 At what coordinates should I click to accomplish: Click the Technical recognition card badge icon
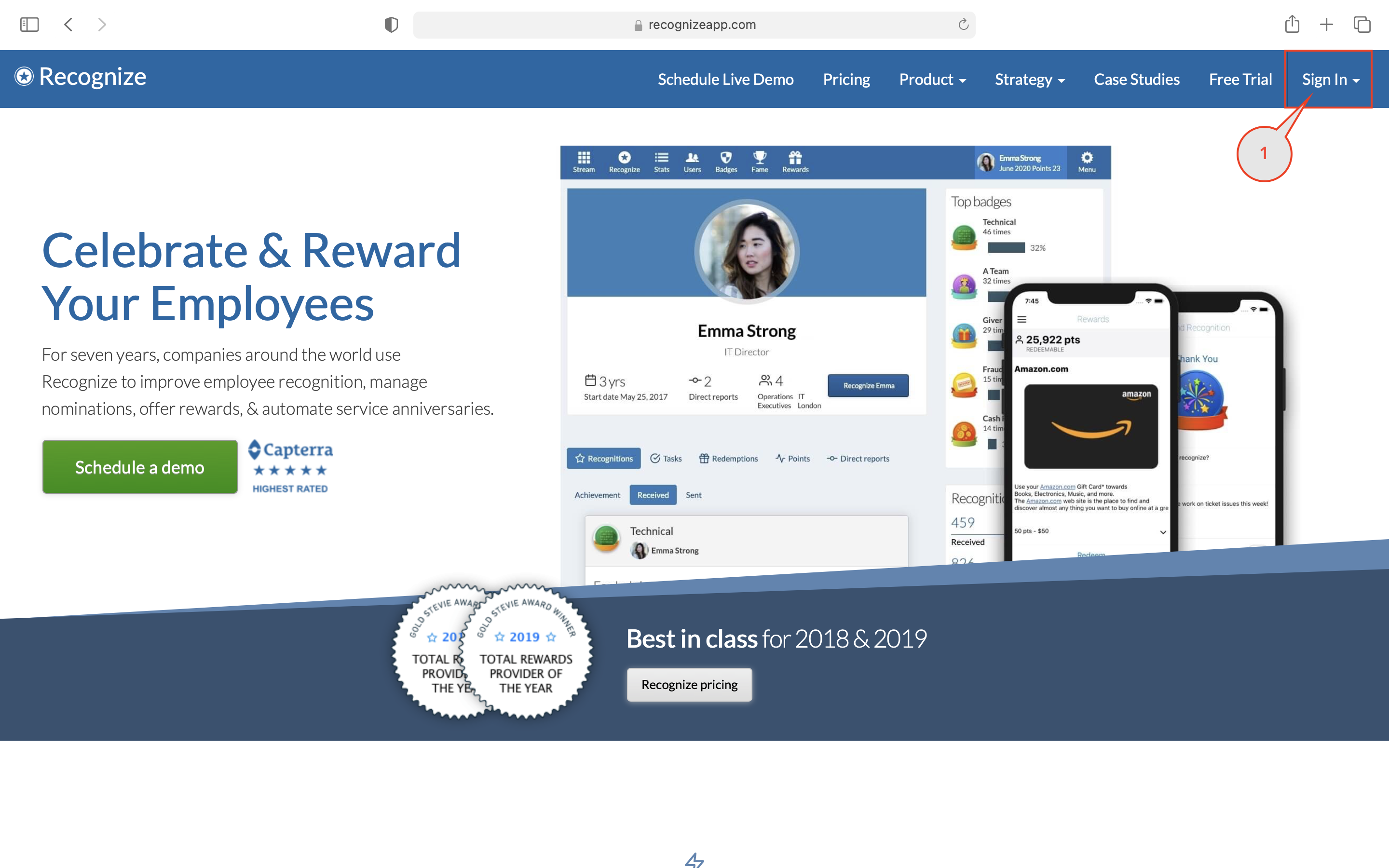pos(606,539)
